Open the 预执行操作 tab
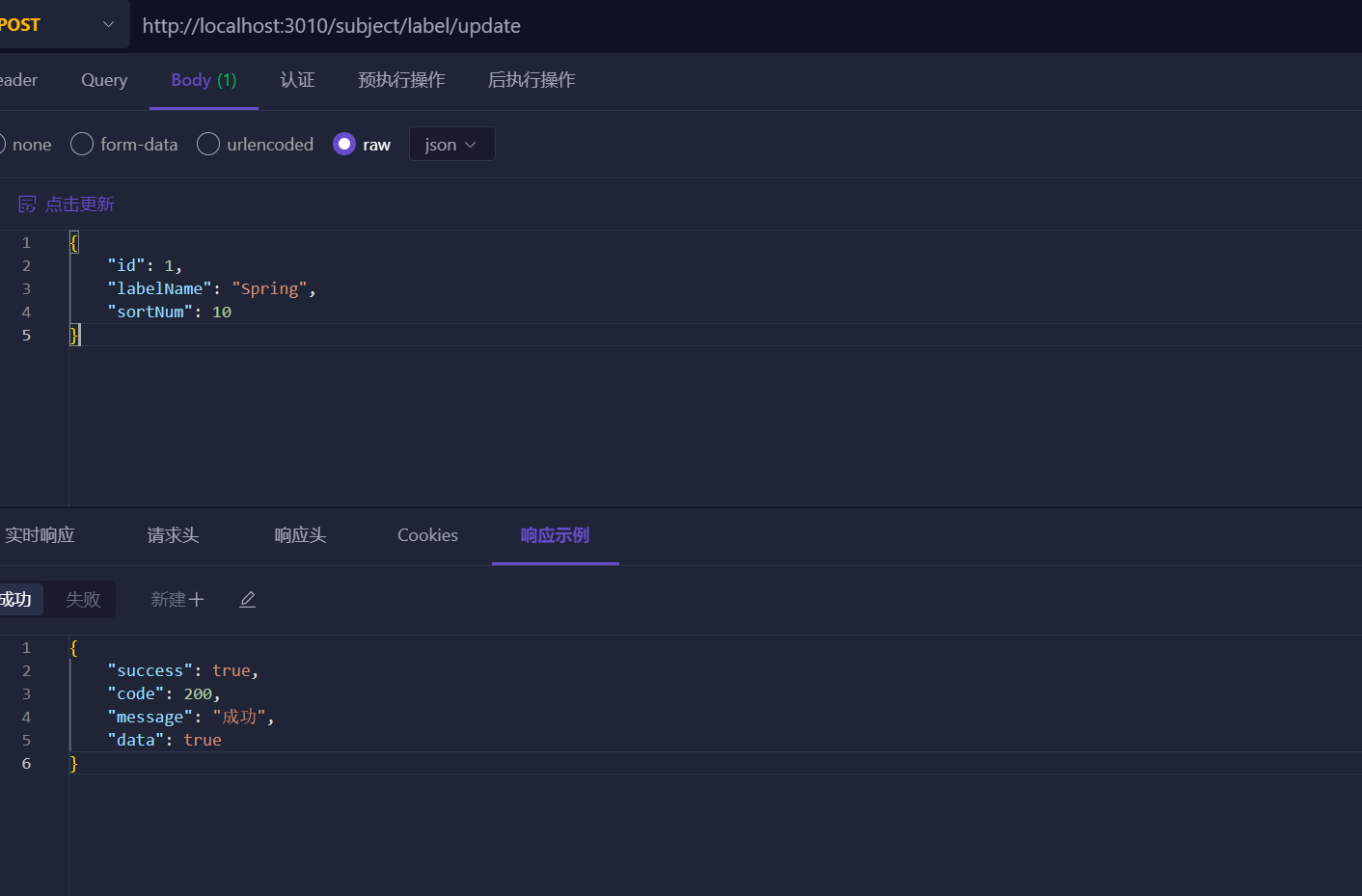 click(x=401, y=80)
